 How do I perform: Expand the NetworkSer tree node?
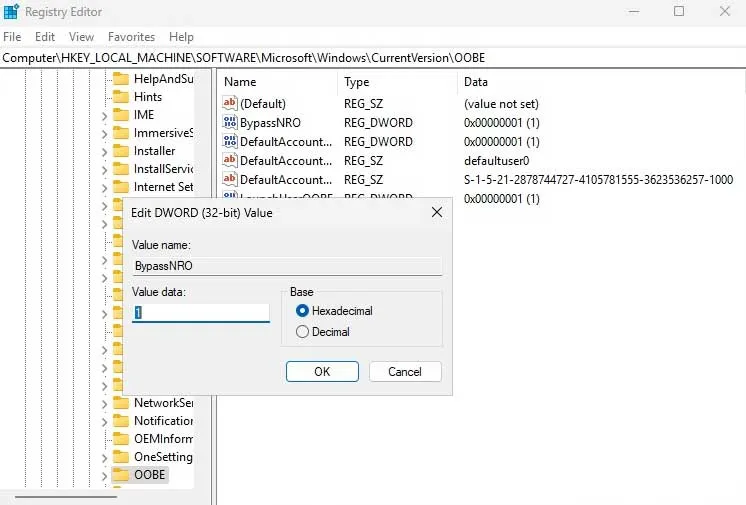point(105,404)
